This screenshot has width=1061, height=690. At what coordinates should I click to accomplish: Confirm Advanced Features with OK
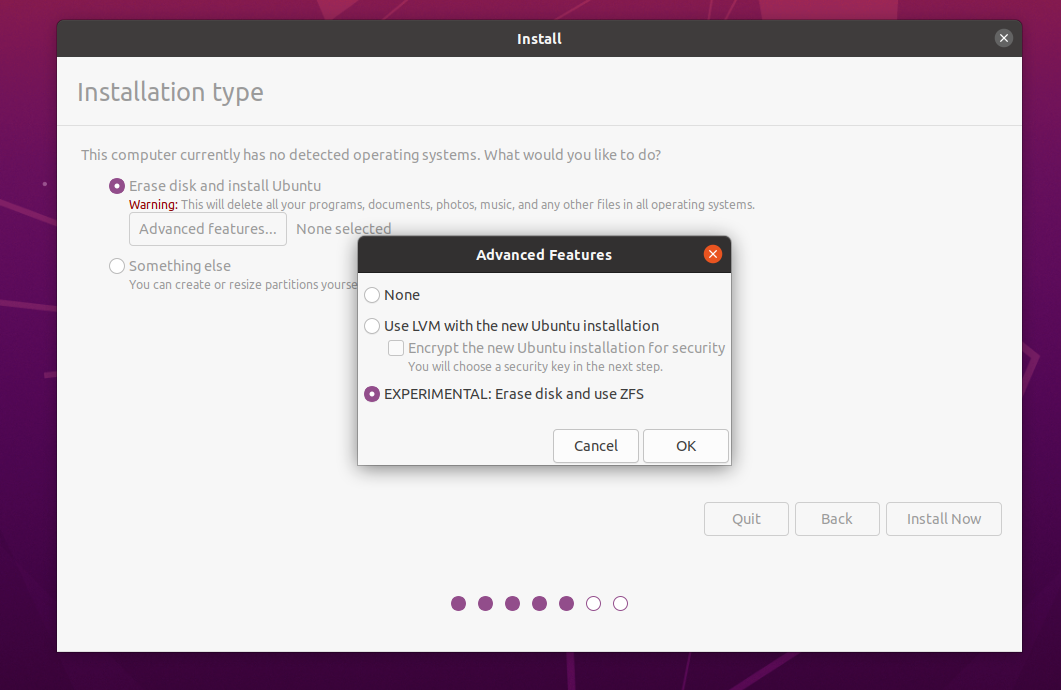(x=685, y=446)
